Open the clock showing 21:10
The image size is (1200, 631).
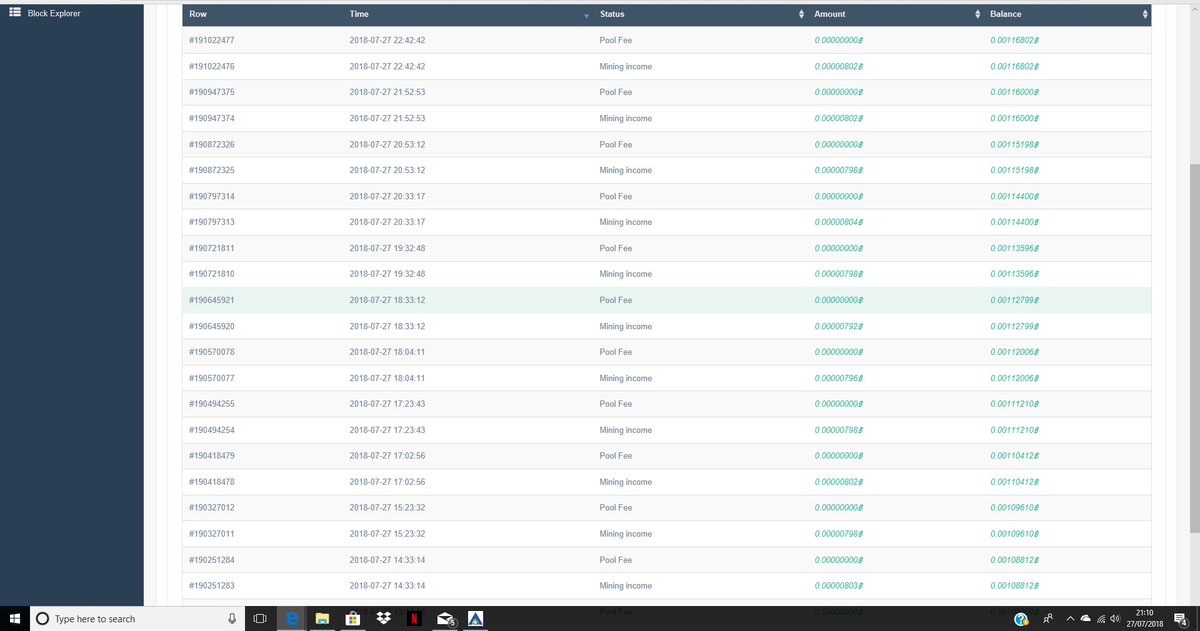pyautogui.click(x=1145, y=619)
